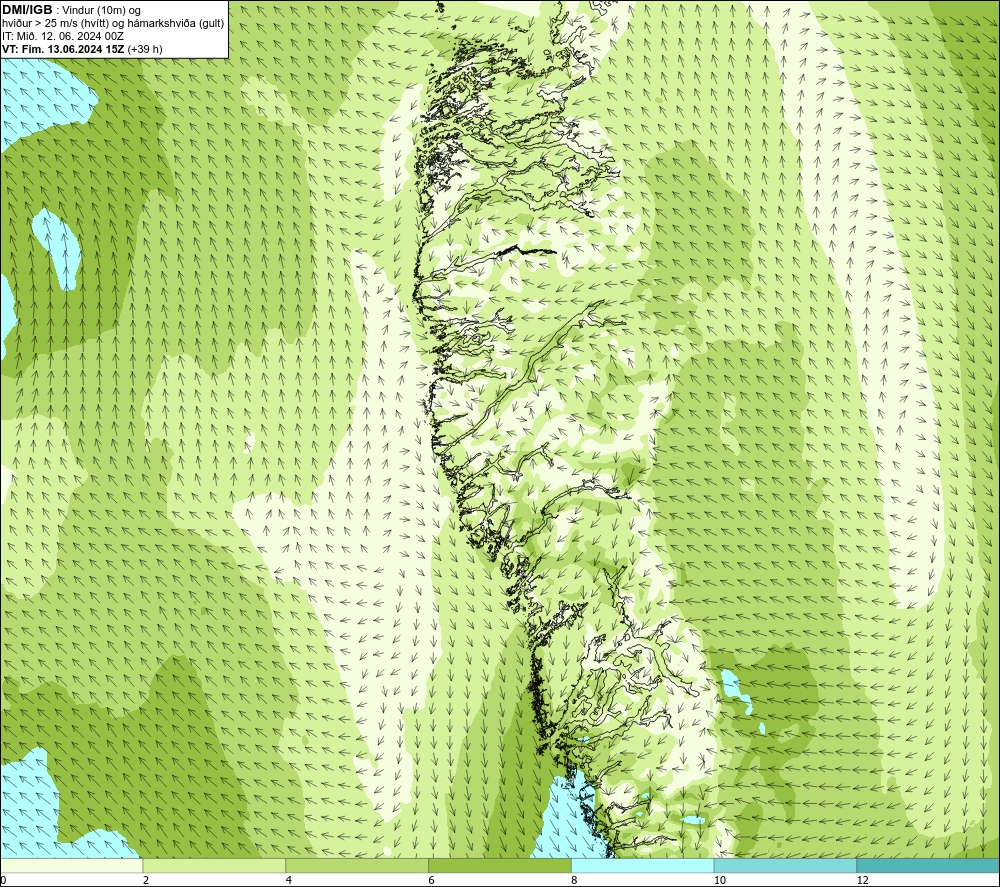The height and width of the screenshot is (887, 1000).
Task: Click the legend scale label "4"
Action: point(289,880)
